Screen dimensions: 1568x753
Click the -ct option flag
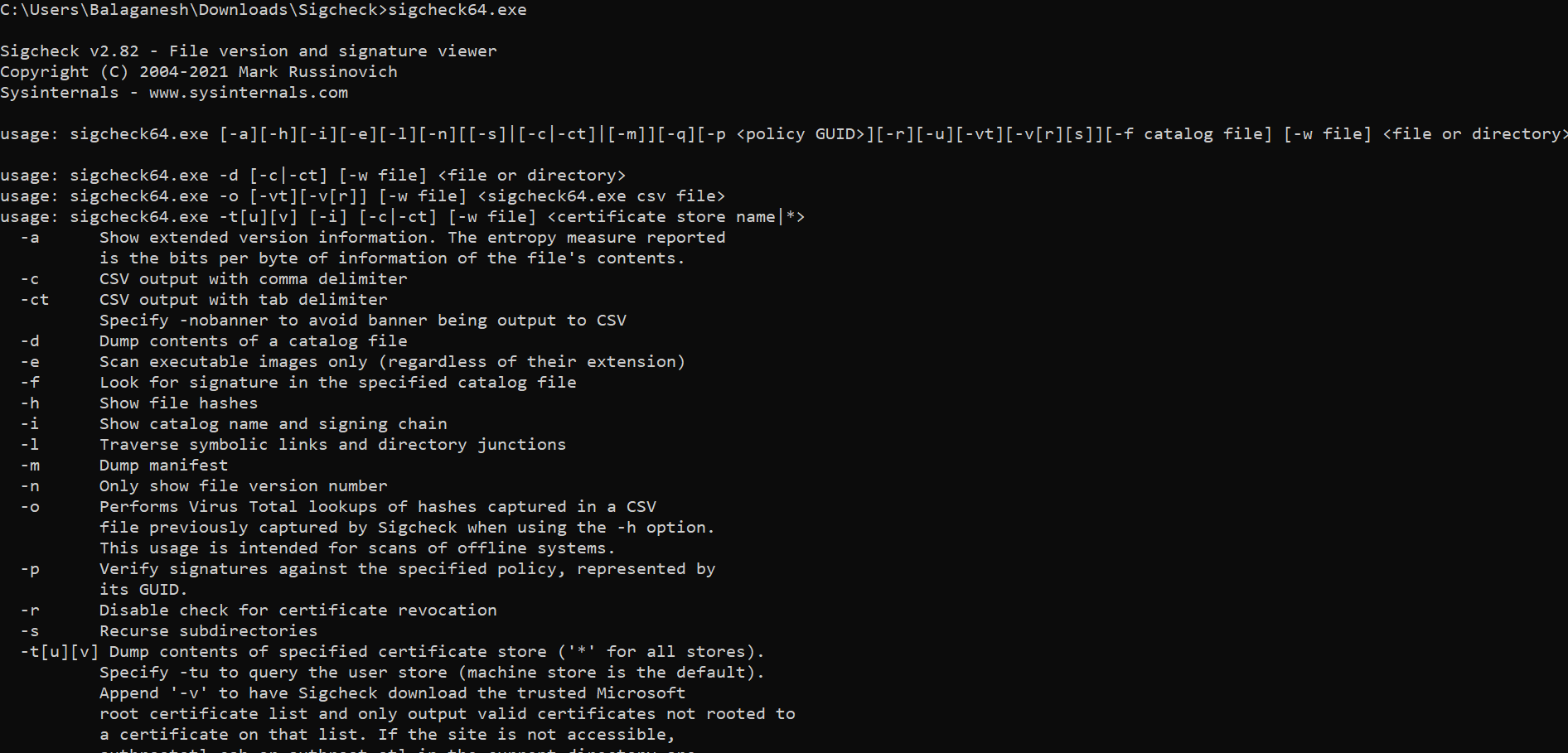click(x=35, y=300)
